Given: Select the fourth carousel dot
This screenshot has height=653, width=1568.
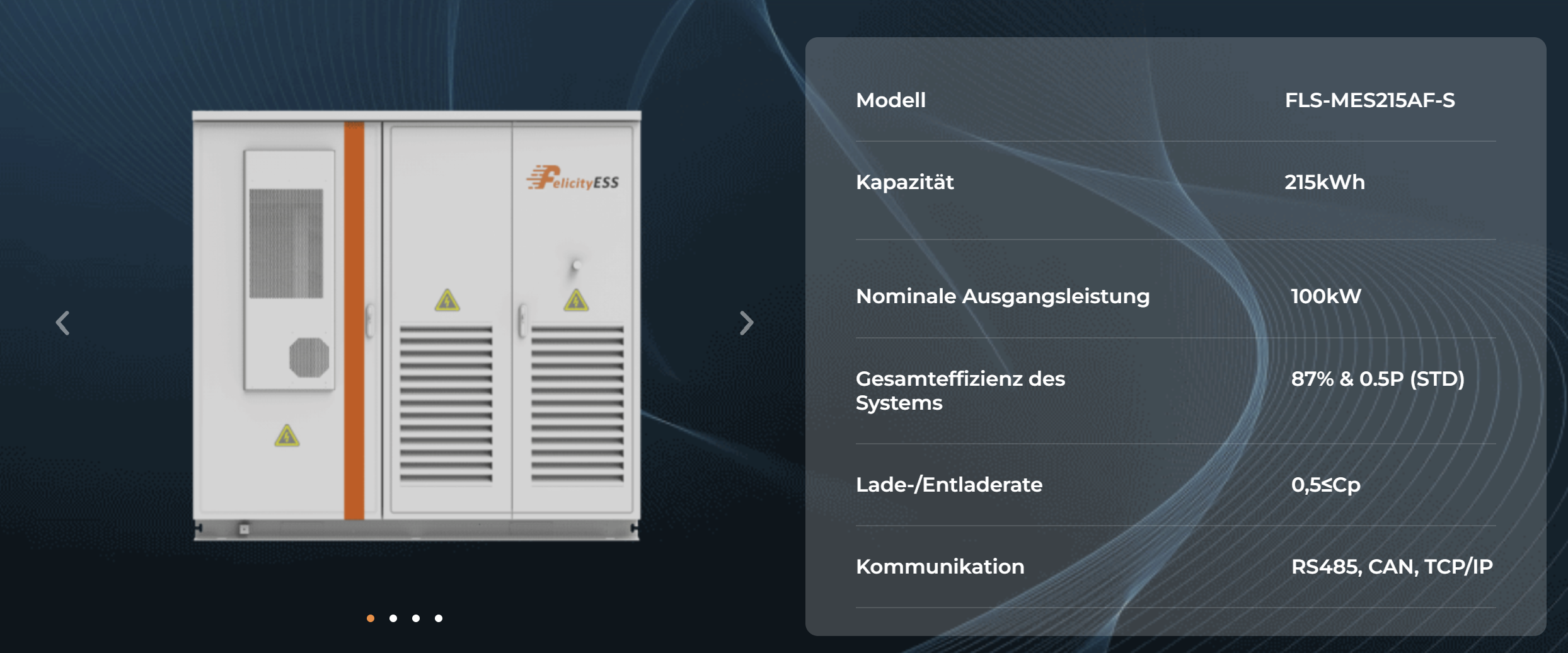Looking at the screenshot, I should point(439,618).
